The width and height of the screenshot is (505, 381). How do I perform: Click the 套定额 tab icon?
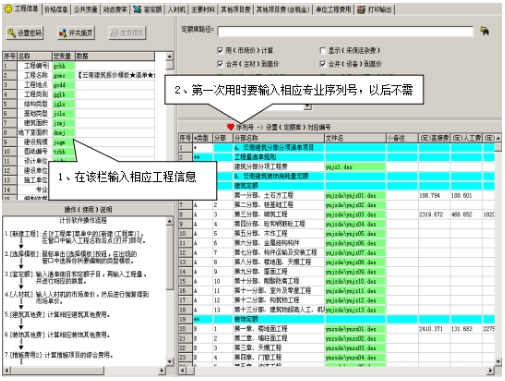pyautogui.click(x=137, y=10)
